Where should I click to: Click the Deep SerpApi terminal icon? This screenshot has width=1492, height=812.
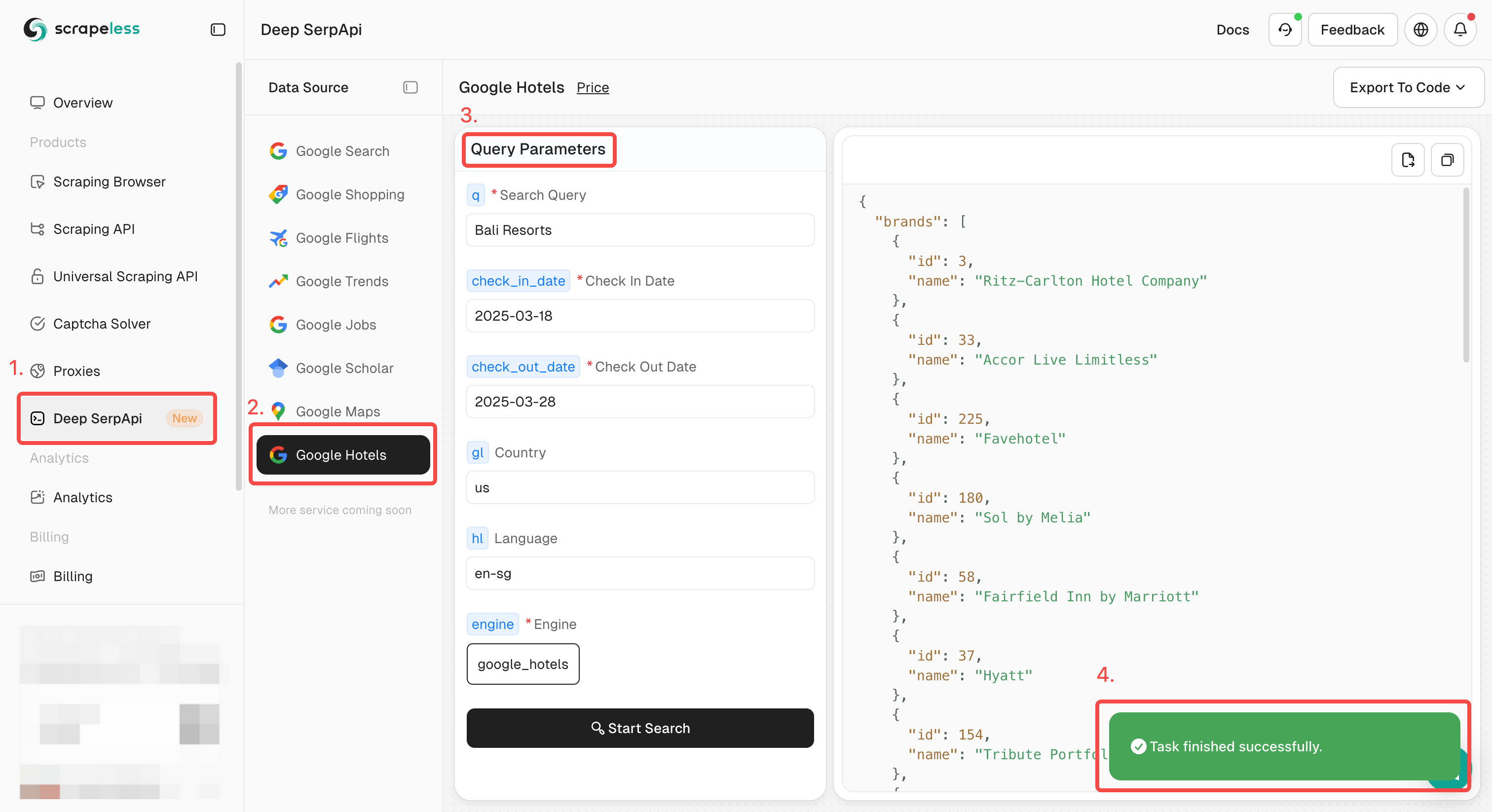click(37, 418)
